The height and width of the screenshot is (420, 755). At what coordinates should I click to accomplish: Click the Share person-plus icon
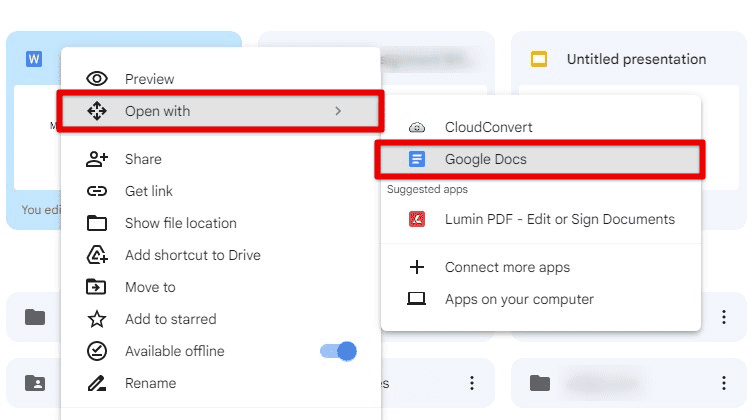(97, 159)
